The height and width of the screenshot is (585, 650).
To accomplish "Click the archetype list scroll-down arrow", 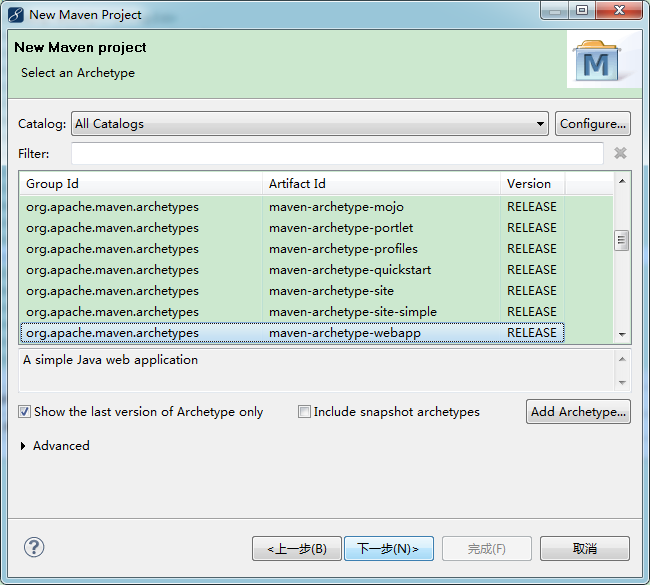I will pos(622,334).
